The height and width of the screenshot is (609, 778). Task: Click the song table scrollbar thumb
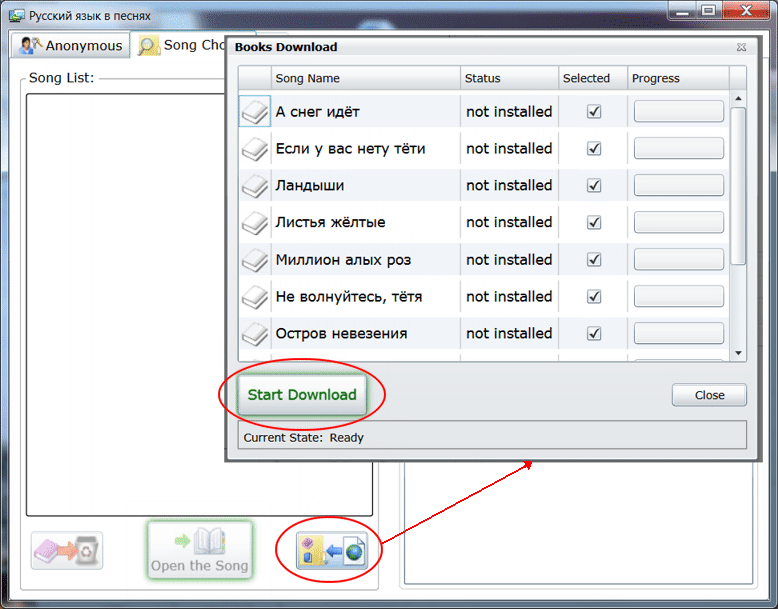tap(738, 186)
